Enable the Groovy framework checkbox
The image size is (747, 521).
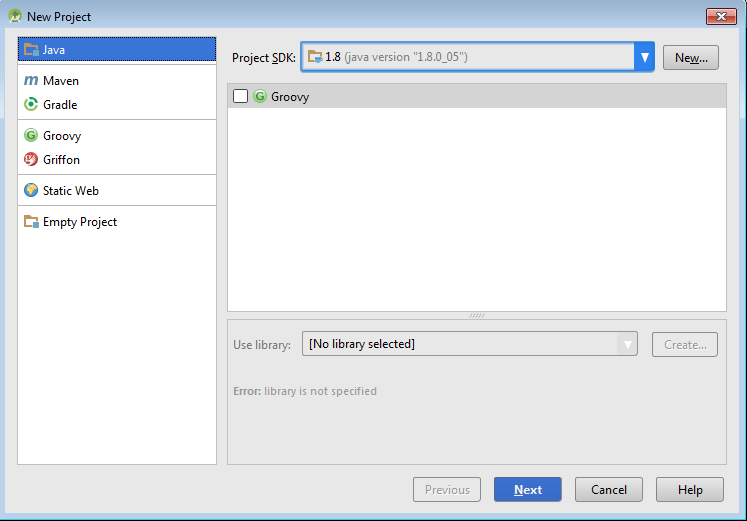point(241,96)
